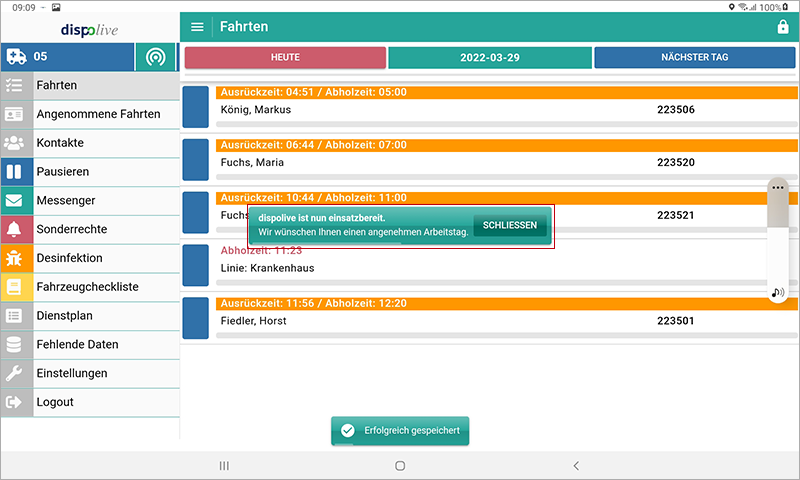This screenshot has height=480, width=800.
Task: Click the ambulance vehicle 05 icon
Action: pyautogui.click(x=17, y=57)
